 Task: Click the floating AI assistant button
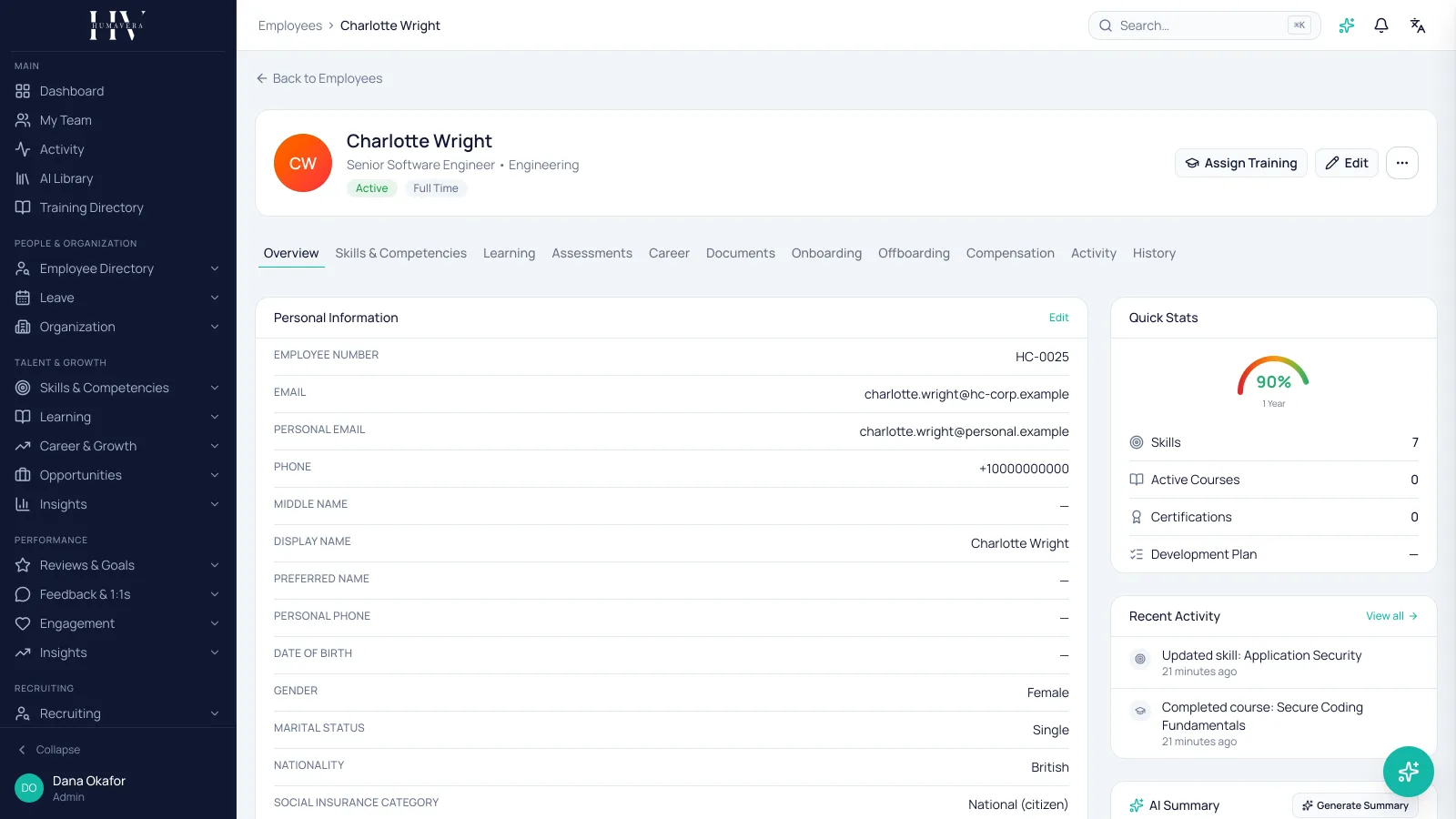point(1409,772)
